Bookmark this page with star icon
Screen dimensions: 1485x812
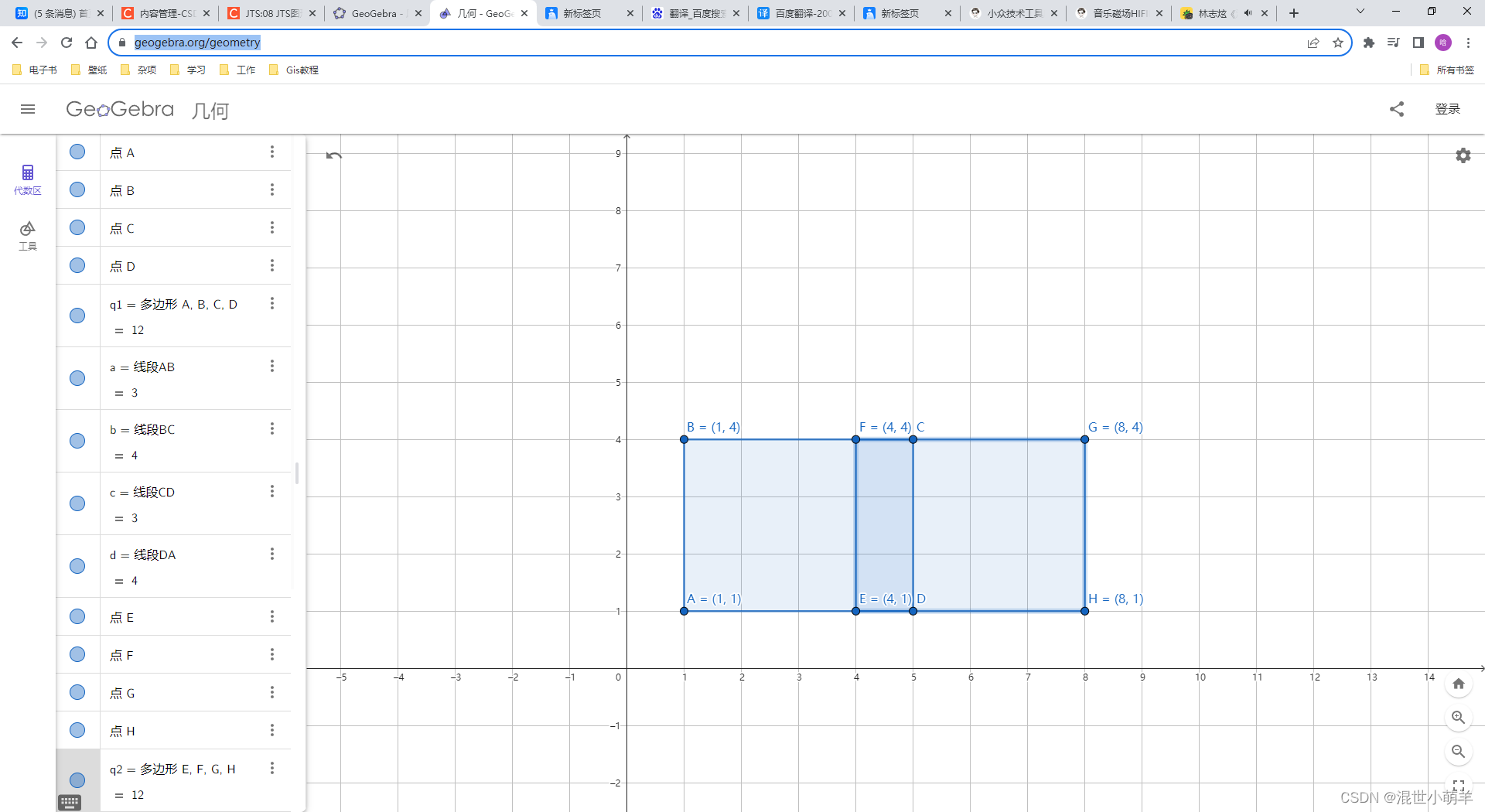click(1338, 43)
